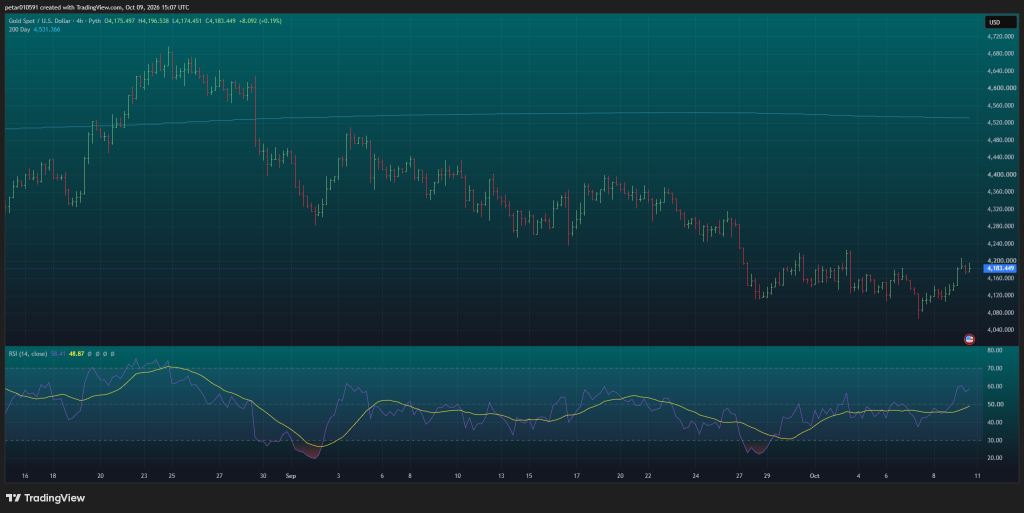Click the RSI scale label 50.00
This screenshot has height=513, width=1024.
pos(995,405)
